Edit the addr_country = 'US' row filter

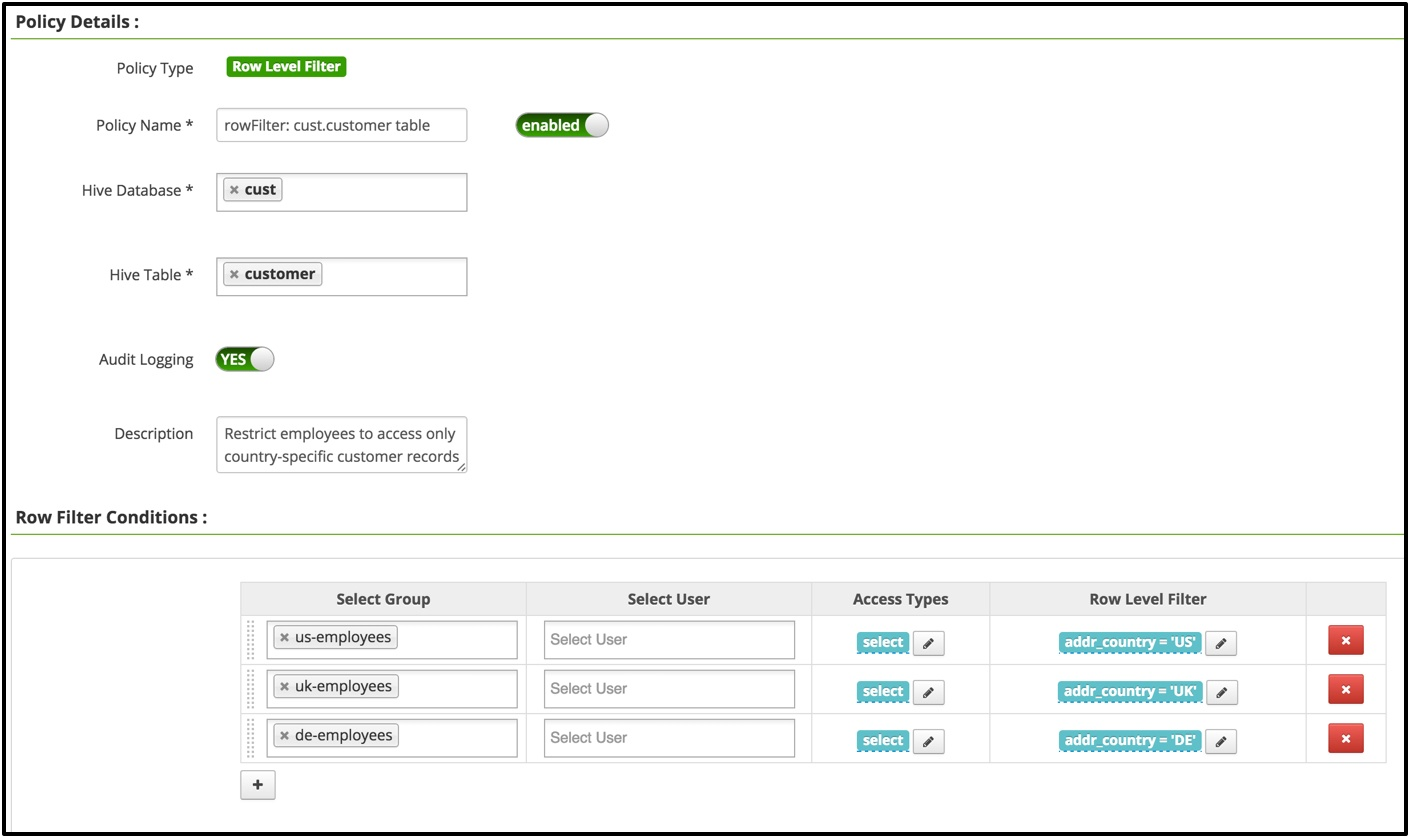click(x=1220, y=643)
